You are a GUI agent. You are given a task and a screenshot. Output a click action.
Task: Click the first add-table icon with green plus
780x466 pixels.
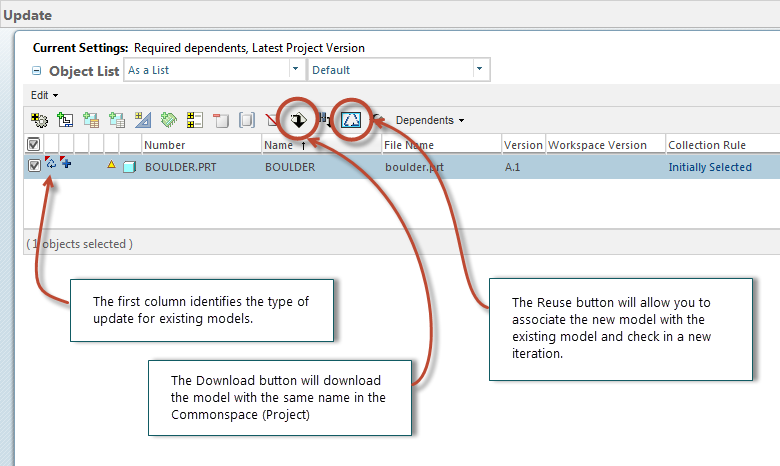click(x=91, y=120)
